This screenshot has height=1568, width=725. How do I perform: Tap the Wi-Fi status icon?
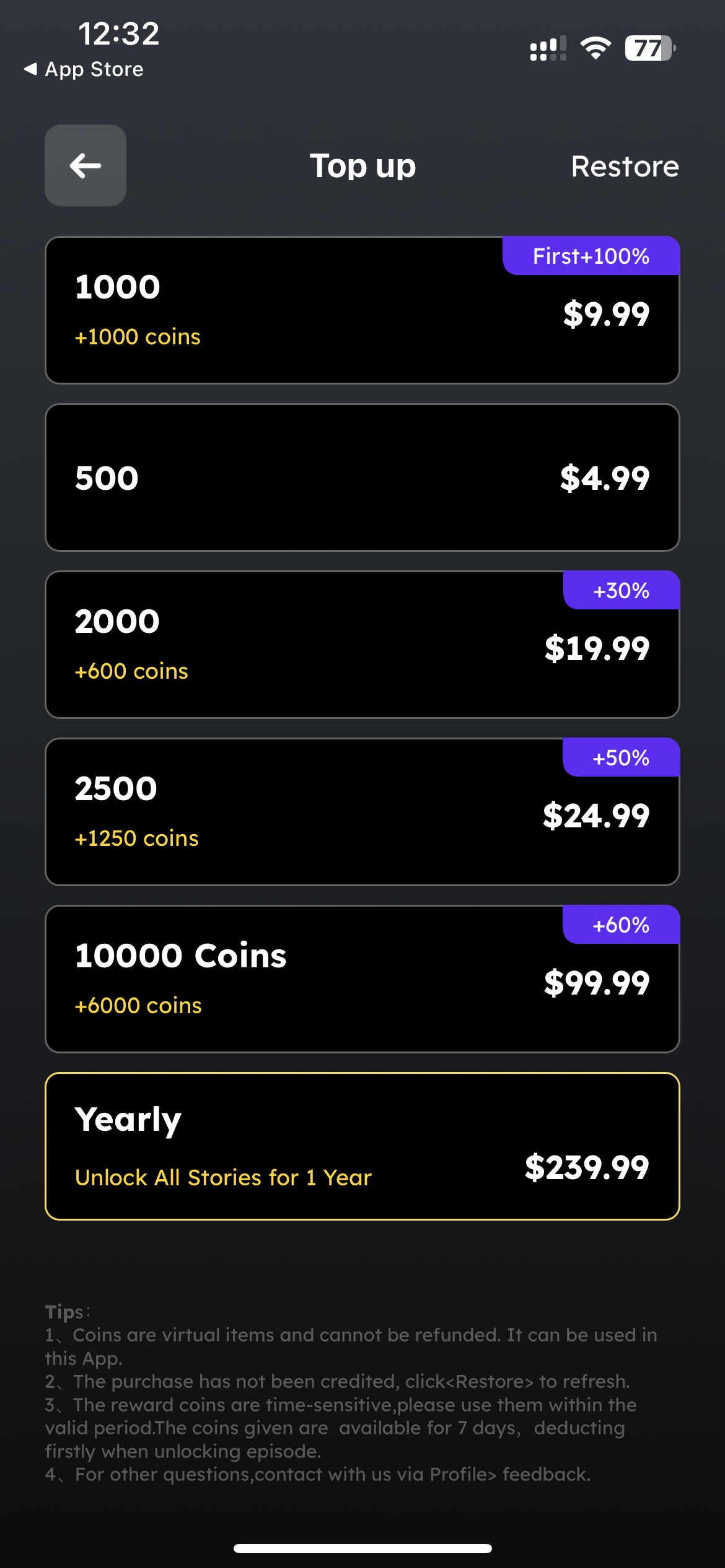pos(595,48)
